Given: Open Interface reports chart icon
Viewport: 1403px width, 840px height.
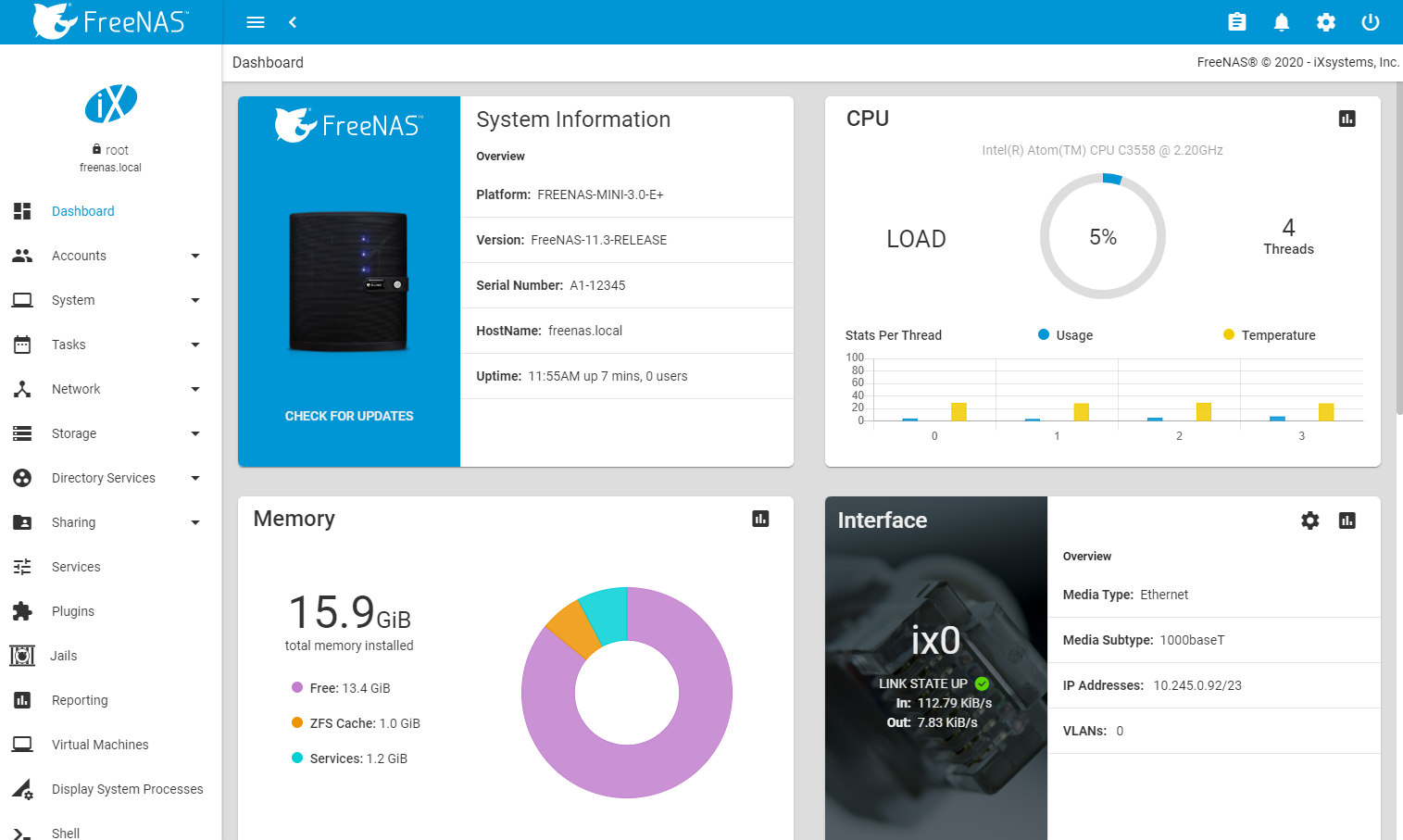Looking at the screenshot, I should point(1347,520).
